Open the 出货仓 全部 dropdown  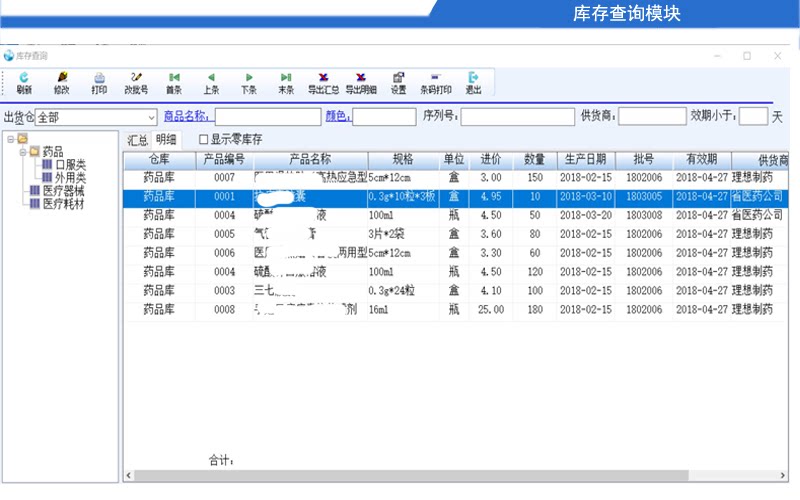point(152,118)
